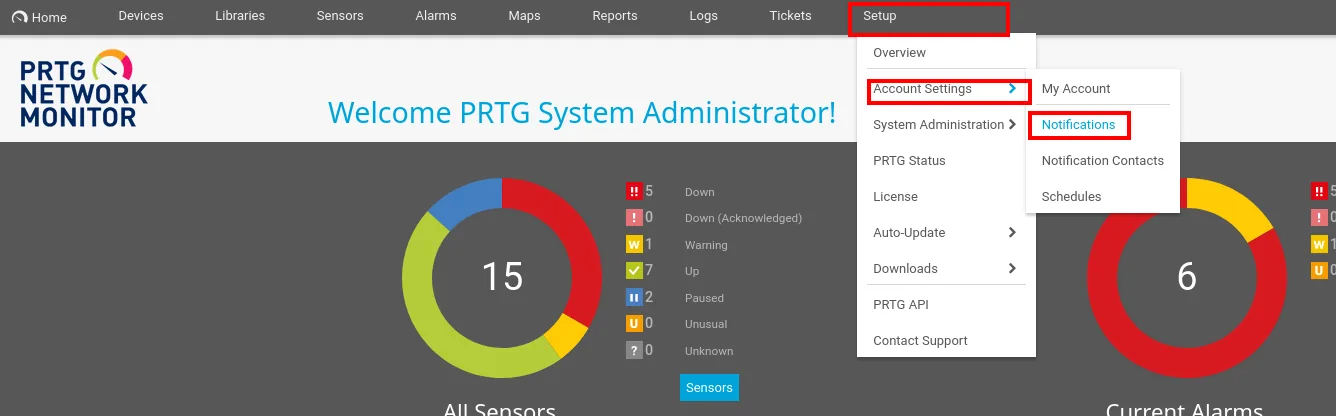Screen dimensions: 1336x416
Task: Click the "Warning" legend label
Action: coord(706,245)
